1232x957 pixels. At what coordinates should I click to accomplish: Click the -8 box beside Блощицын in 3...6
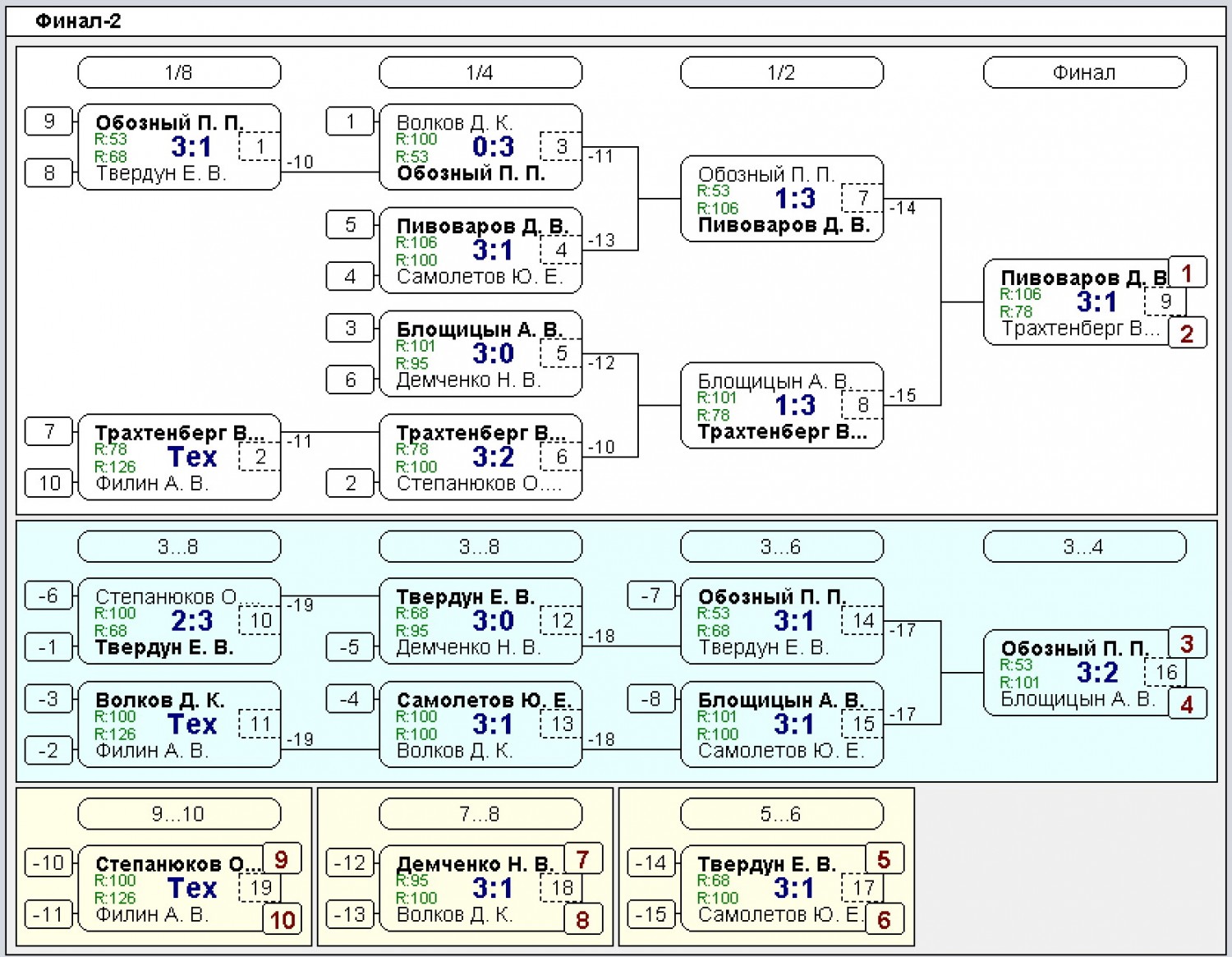point(652,698)
